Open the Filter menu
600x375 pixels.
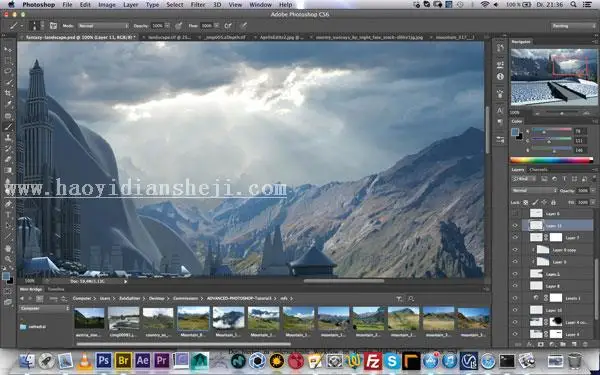click(198, 5)
